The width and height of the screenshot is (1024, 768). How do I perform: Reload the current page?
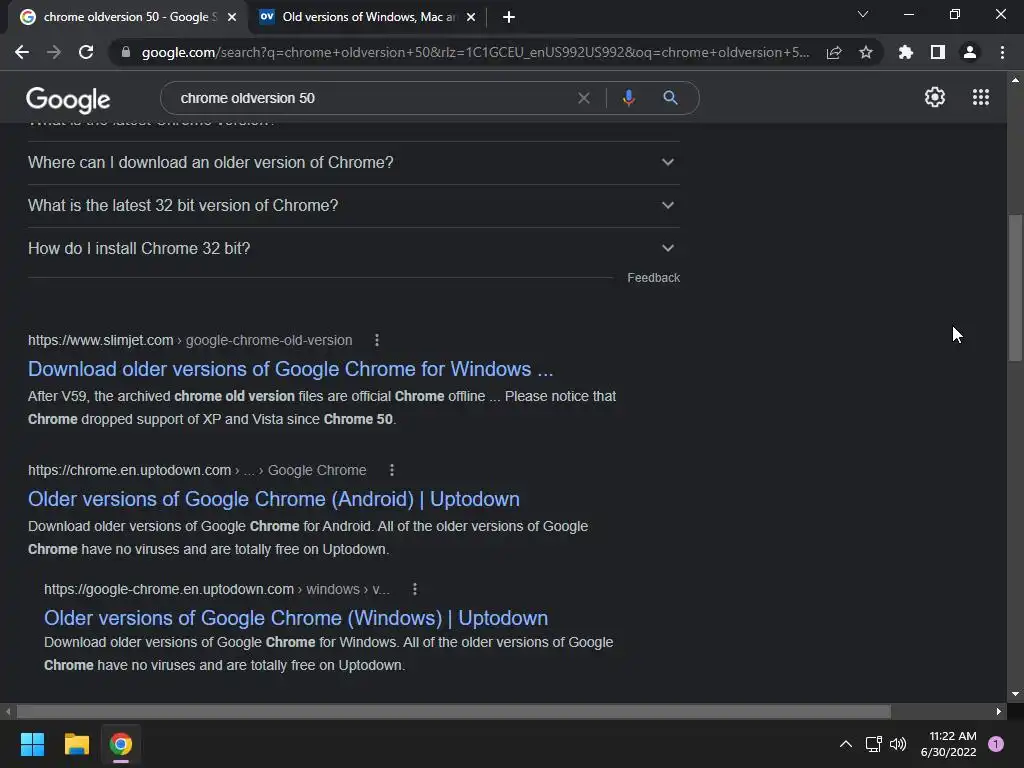pyautogui.click(x=86, y=52)
